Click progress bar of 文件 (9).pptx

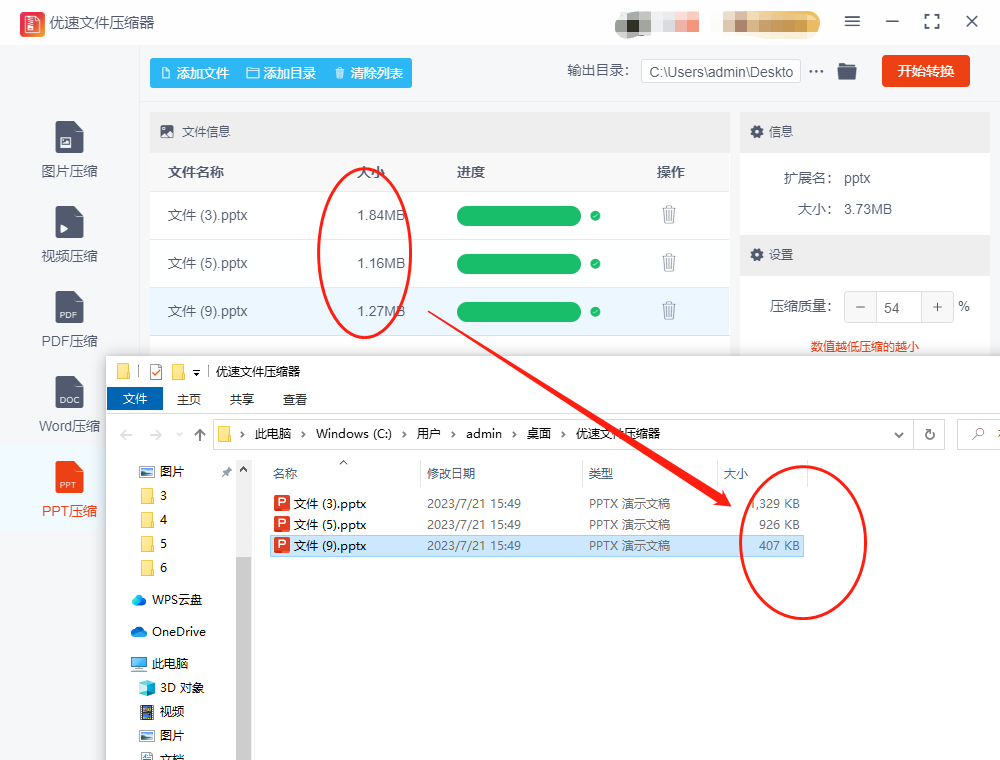point(518,312)
